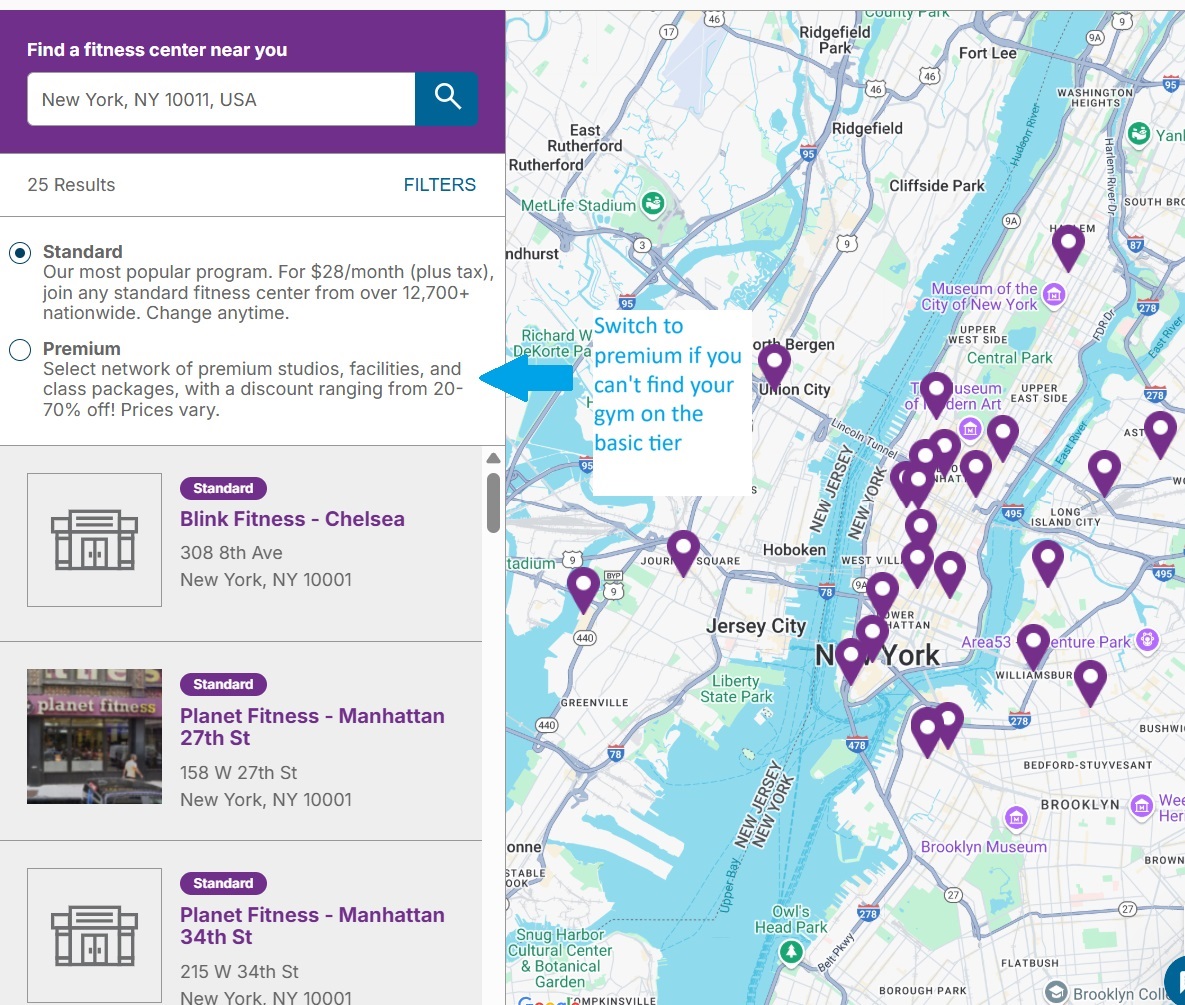1185x1005 pixels.
Task: Select the map pin at Journal Square
Action: (683, 553)
